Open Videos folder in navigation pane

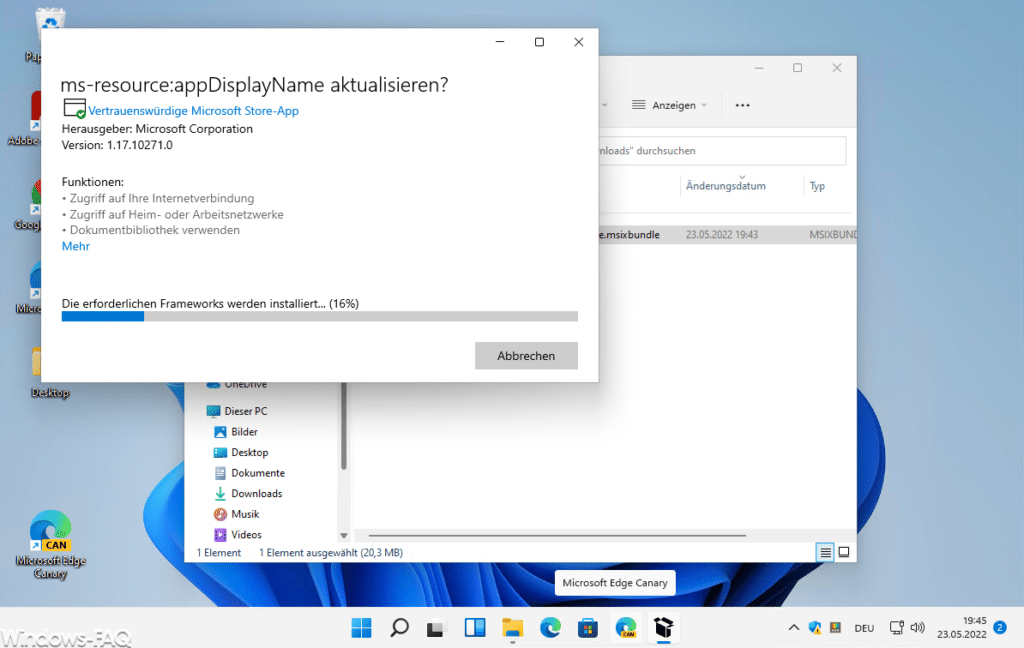tap(238, 534)
